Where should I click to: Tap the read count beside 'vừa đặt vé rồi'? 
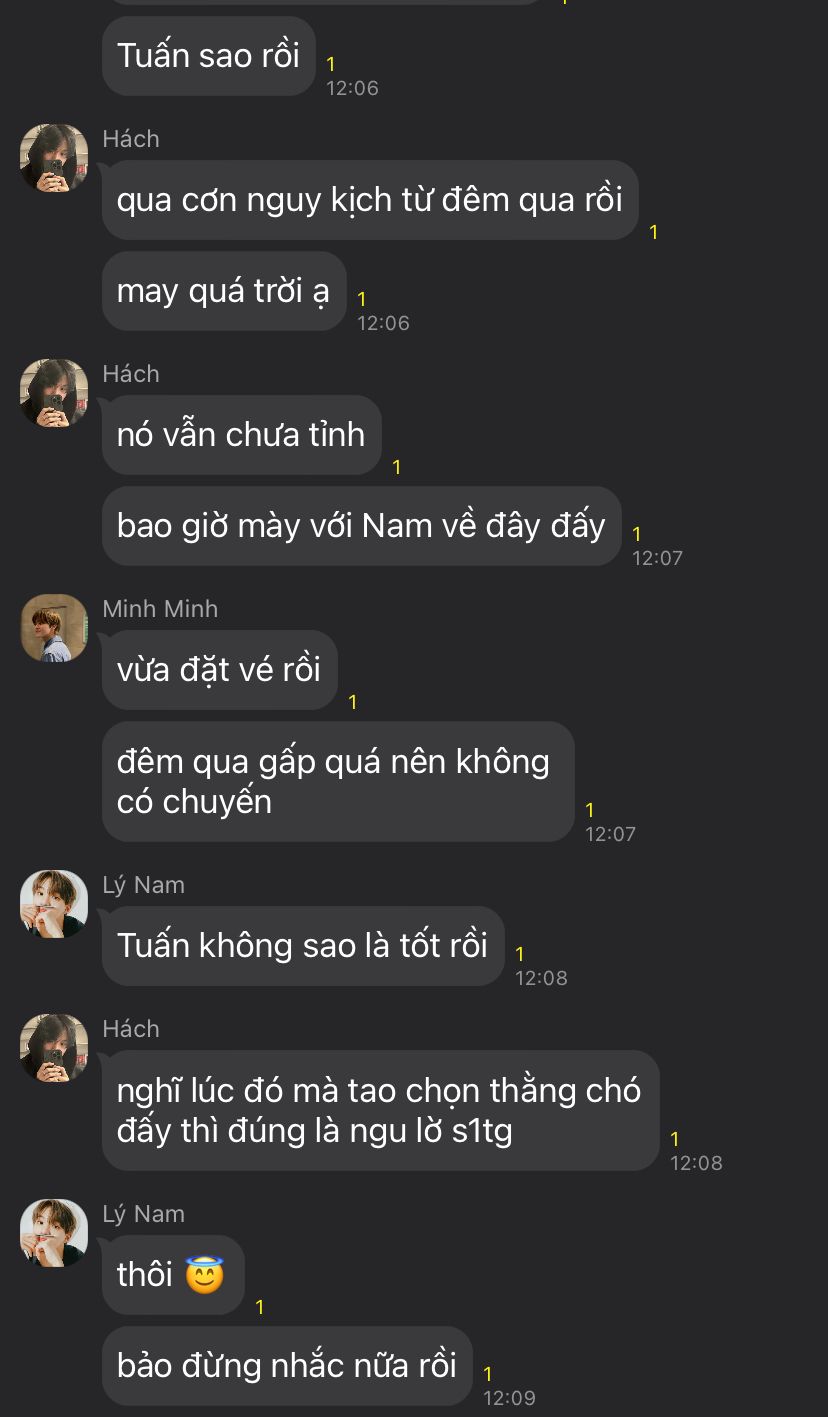click(353, 703)
